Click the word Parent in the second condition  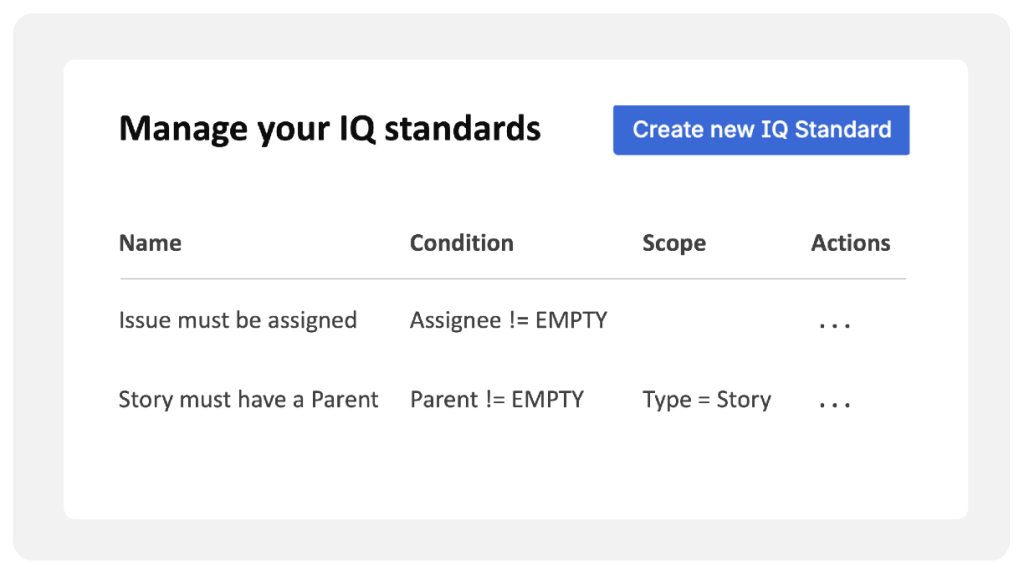click(443, 400)
